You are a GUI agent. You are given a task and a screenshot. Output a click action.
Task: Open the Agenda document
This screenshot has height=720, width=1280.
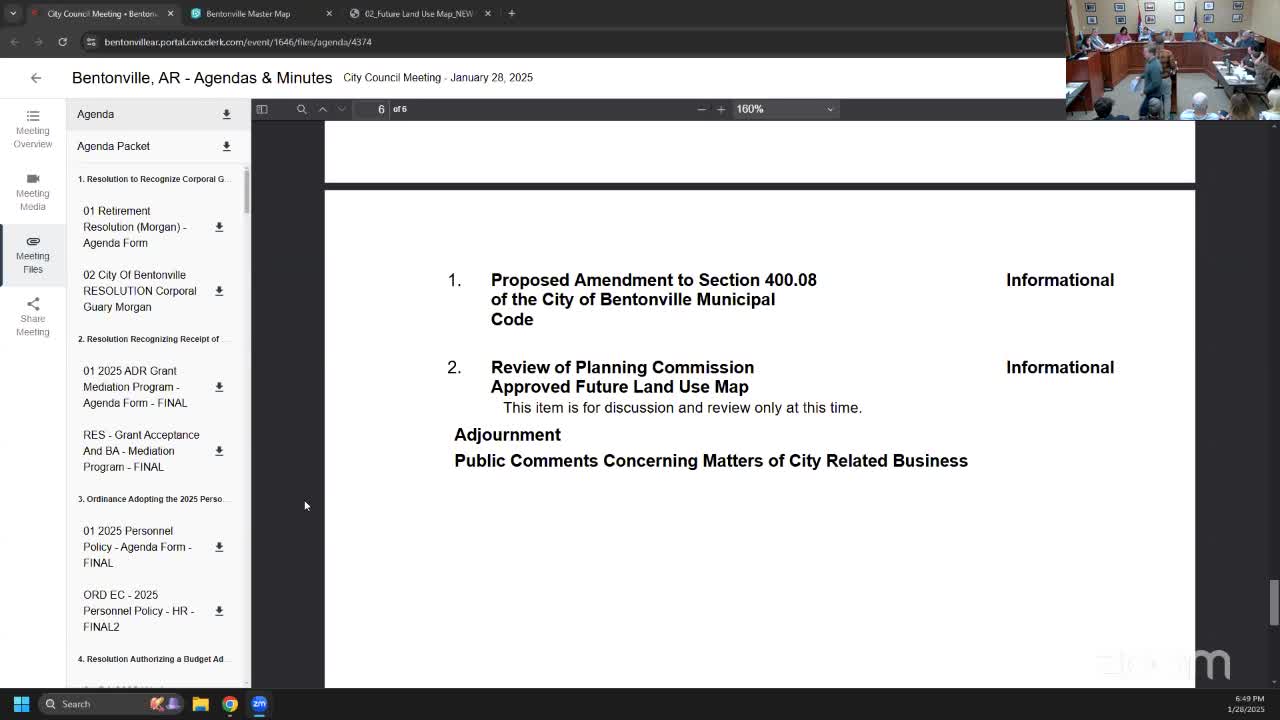[96, 114]
